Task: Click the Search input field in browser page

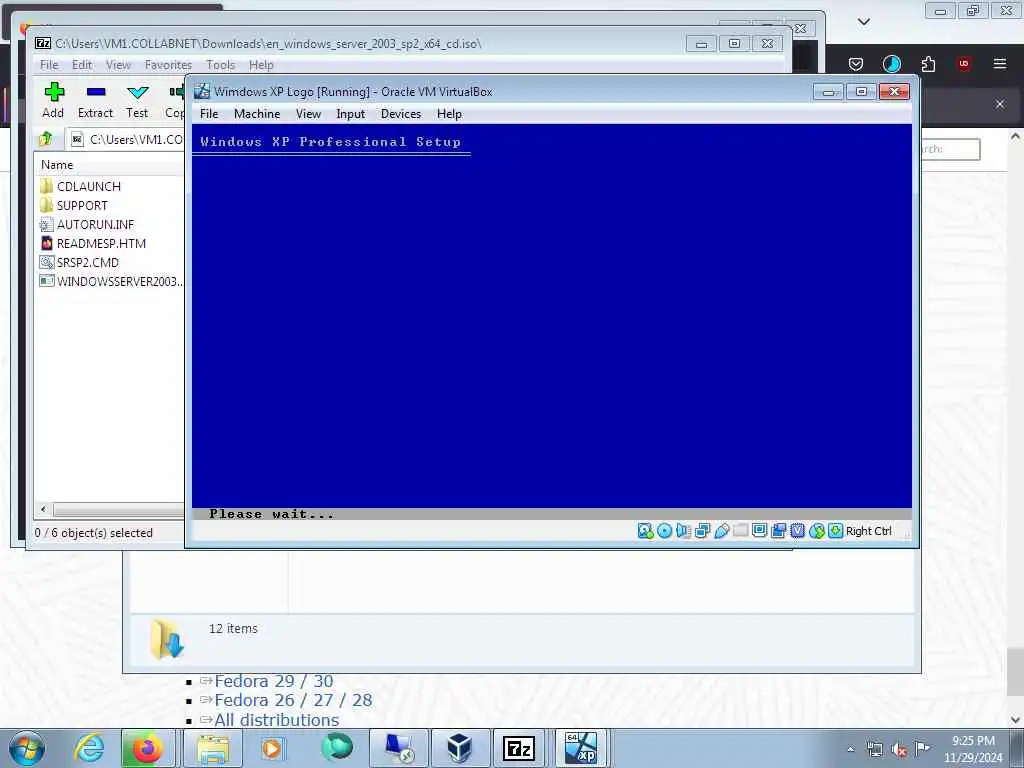Action: click(950, 149)
